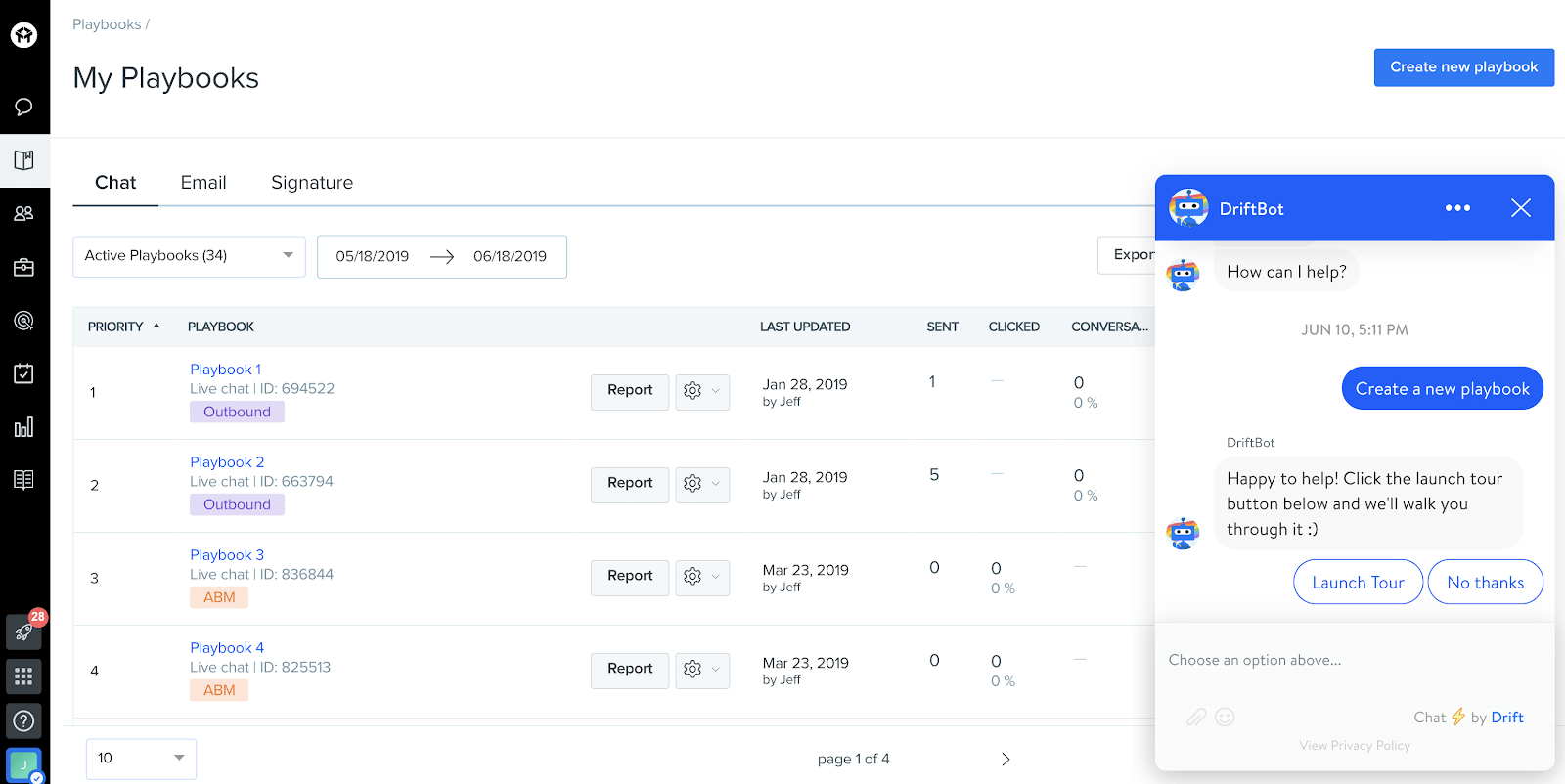Viewport: 1565px width, 784px height.
Task: Switch to Signature tab
Action: (x=312, y=183)
